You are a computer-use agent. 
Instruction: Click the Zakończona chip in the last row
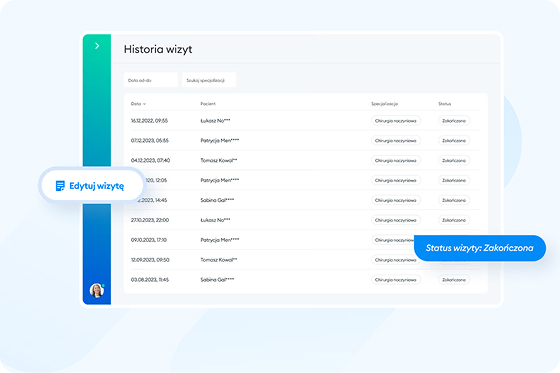[x=454, y=280]
